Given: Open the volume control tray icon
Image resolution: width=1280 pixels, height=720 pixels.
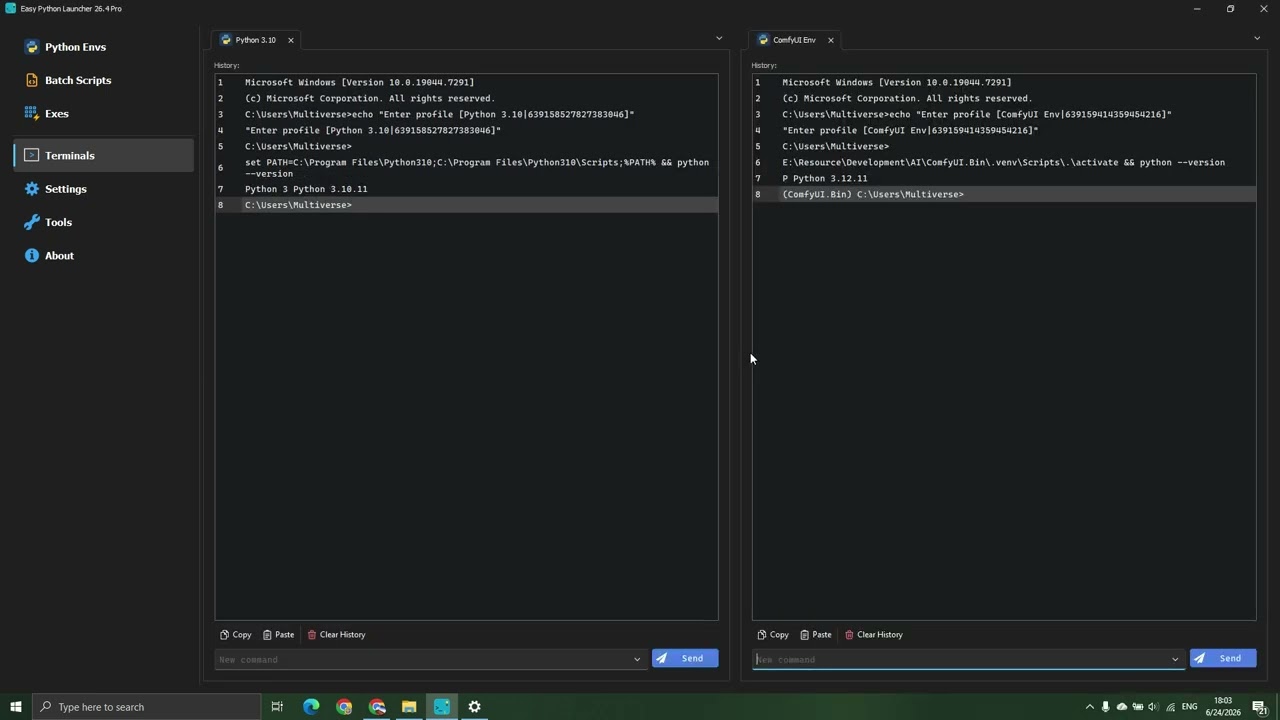Looking at the screenshot, I should (x=1153, y=707).
